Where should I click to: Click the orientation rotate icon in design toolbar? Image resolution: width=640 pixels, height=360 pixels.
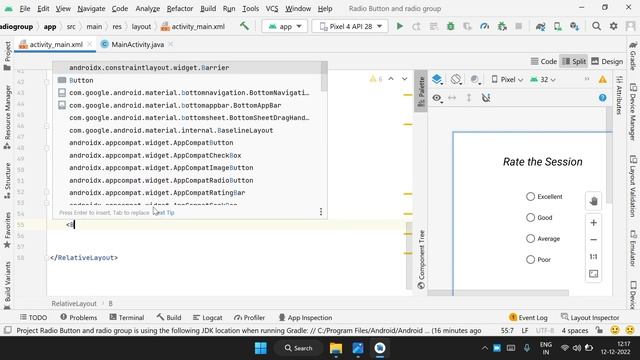click(456, 79)
